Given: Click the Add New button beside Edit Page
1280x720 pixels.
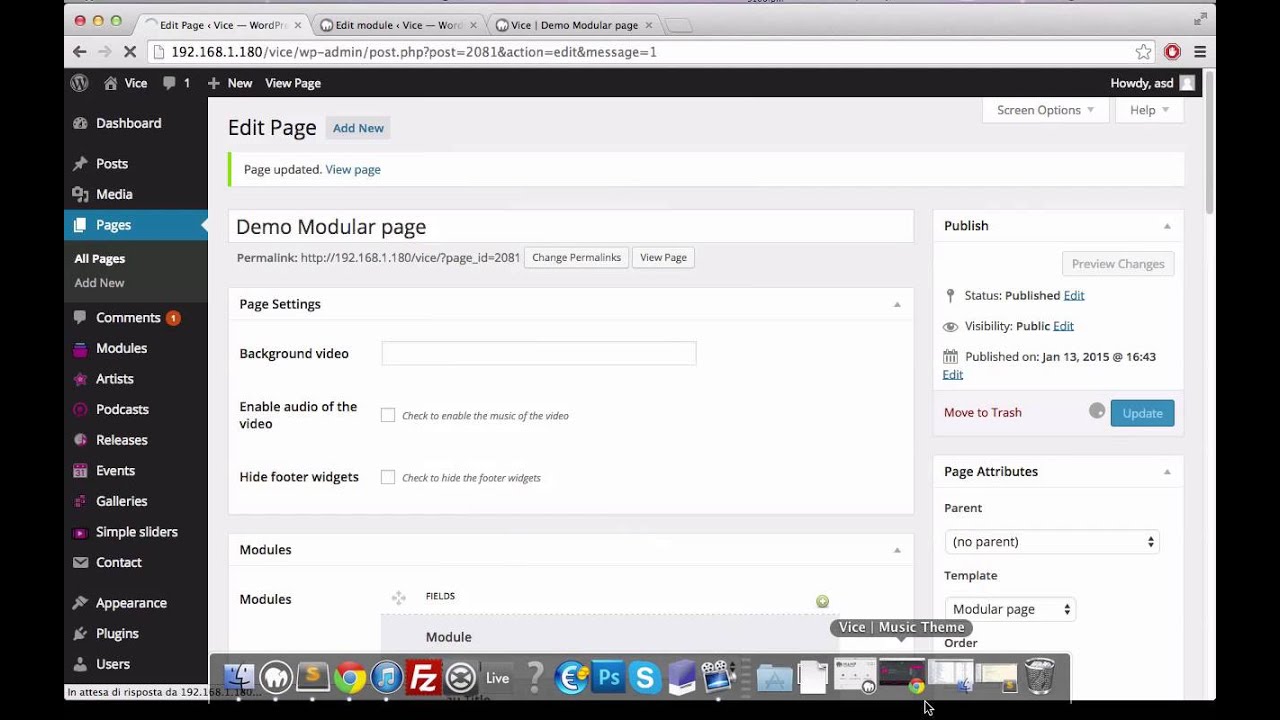Looking at the screenshot, I should (x=358, y=128).
